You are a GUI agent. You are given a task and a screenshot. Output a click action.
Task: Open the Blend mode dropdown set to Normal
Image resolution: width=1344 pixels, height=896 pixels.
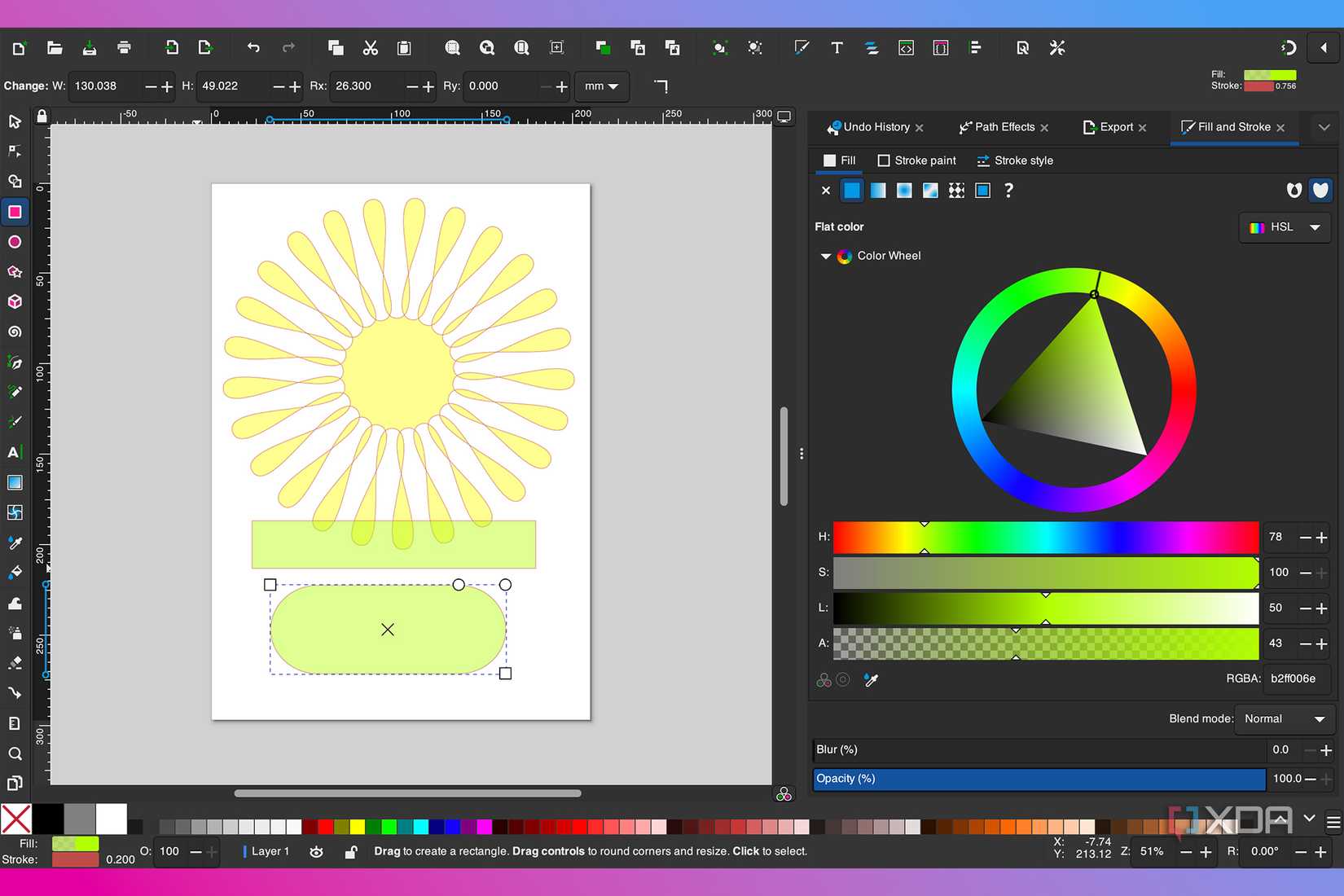point(1285,719)
